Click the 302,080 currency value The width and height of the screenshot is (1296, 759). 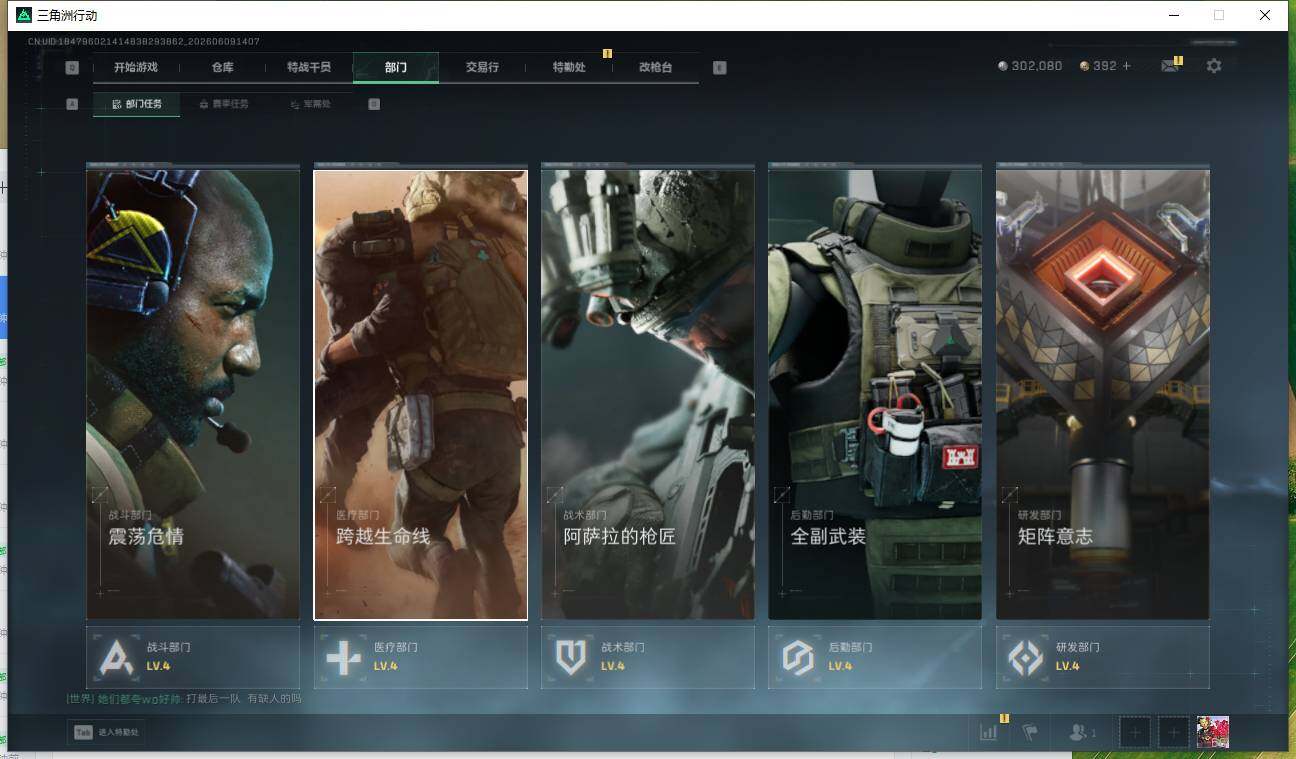tap(1037, 66)
